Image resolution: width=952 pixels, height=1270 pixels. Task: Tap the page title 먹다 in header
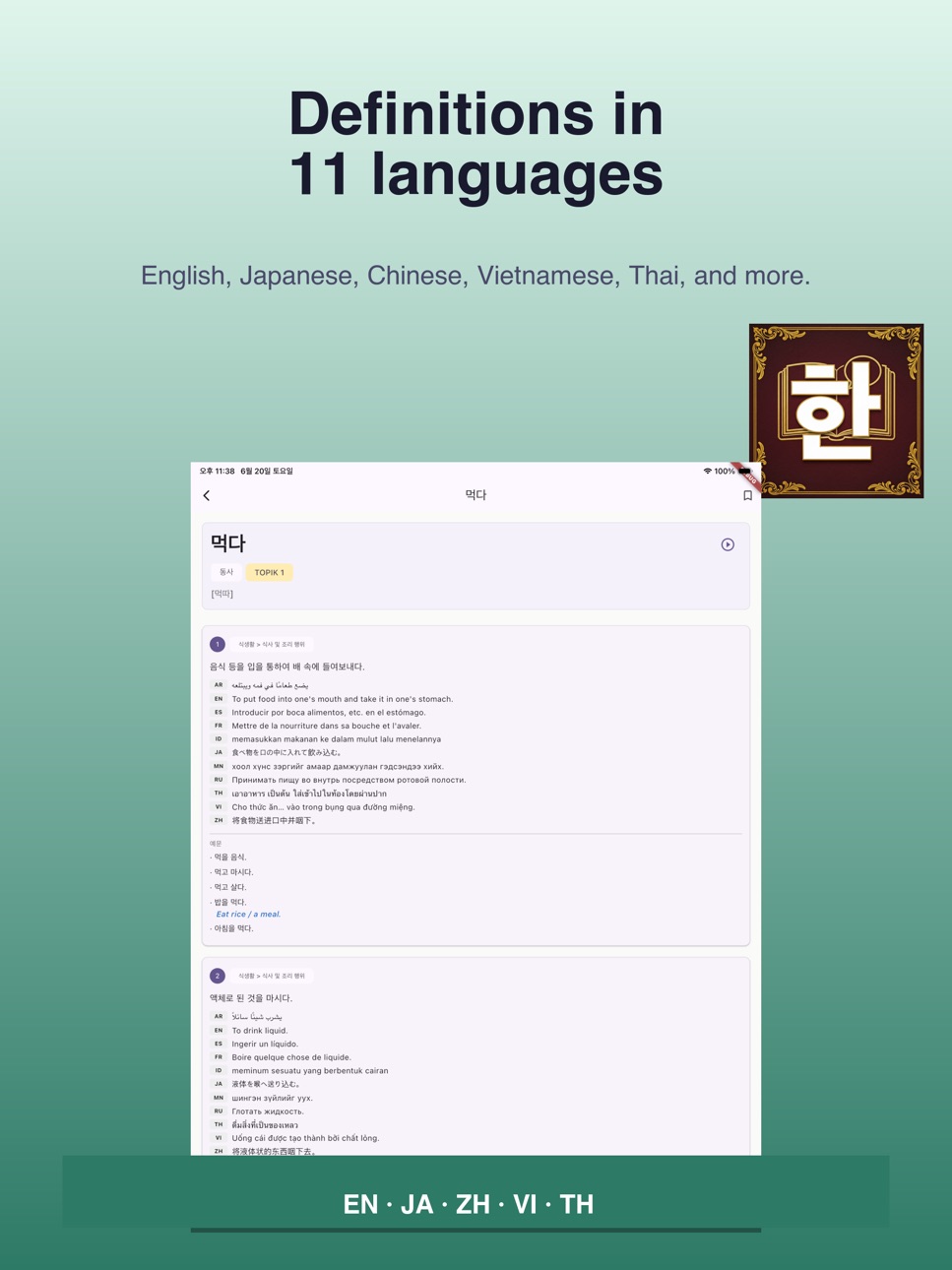tap(476, 495)
